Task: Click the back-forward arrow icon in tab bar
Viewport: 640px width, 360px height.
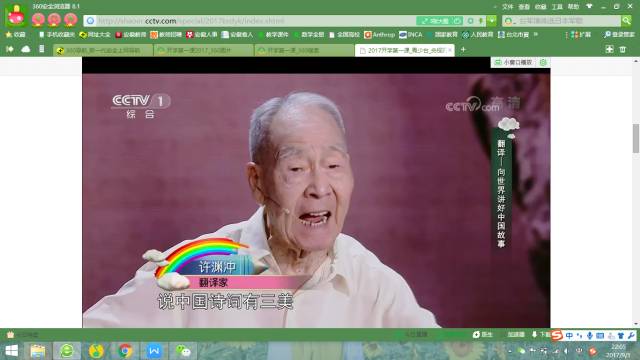Action: point(10,49)
